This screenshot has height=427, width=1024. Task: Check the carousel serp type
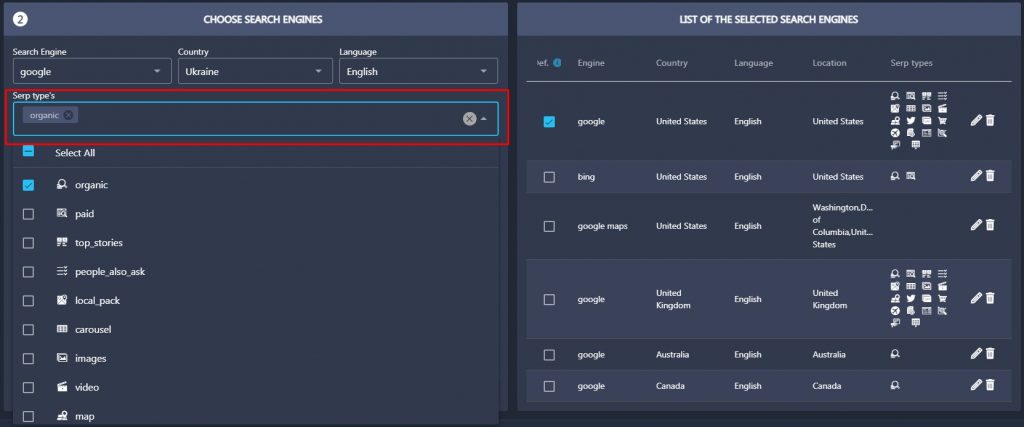[x=28, y=330]
